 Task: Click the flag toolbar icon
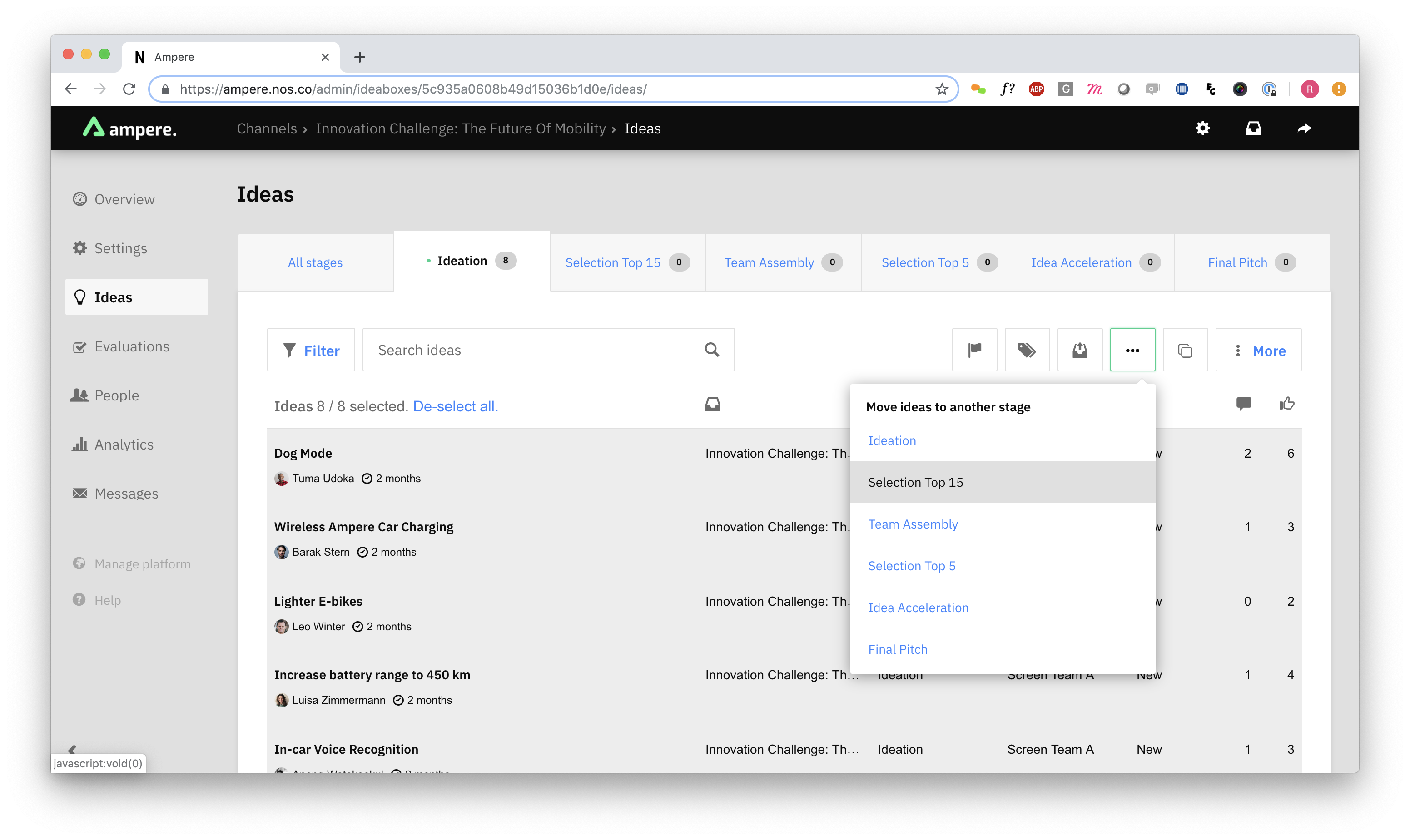coord(974,350)
